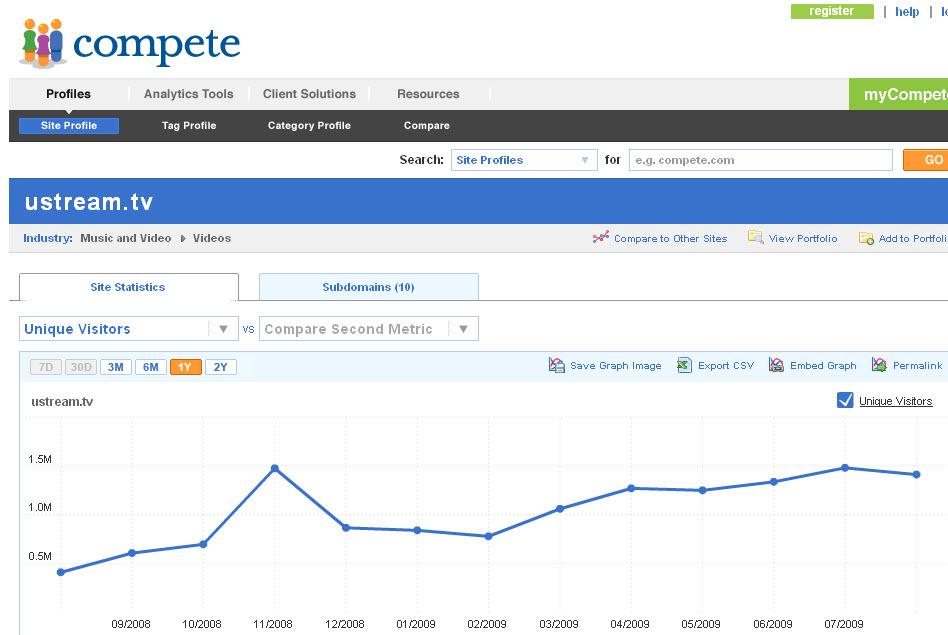Select the 3M time range toggle
Image resolution: width=948 pixels, height=635 pixels.
pyautogui.click(x=116, y=367)
